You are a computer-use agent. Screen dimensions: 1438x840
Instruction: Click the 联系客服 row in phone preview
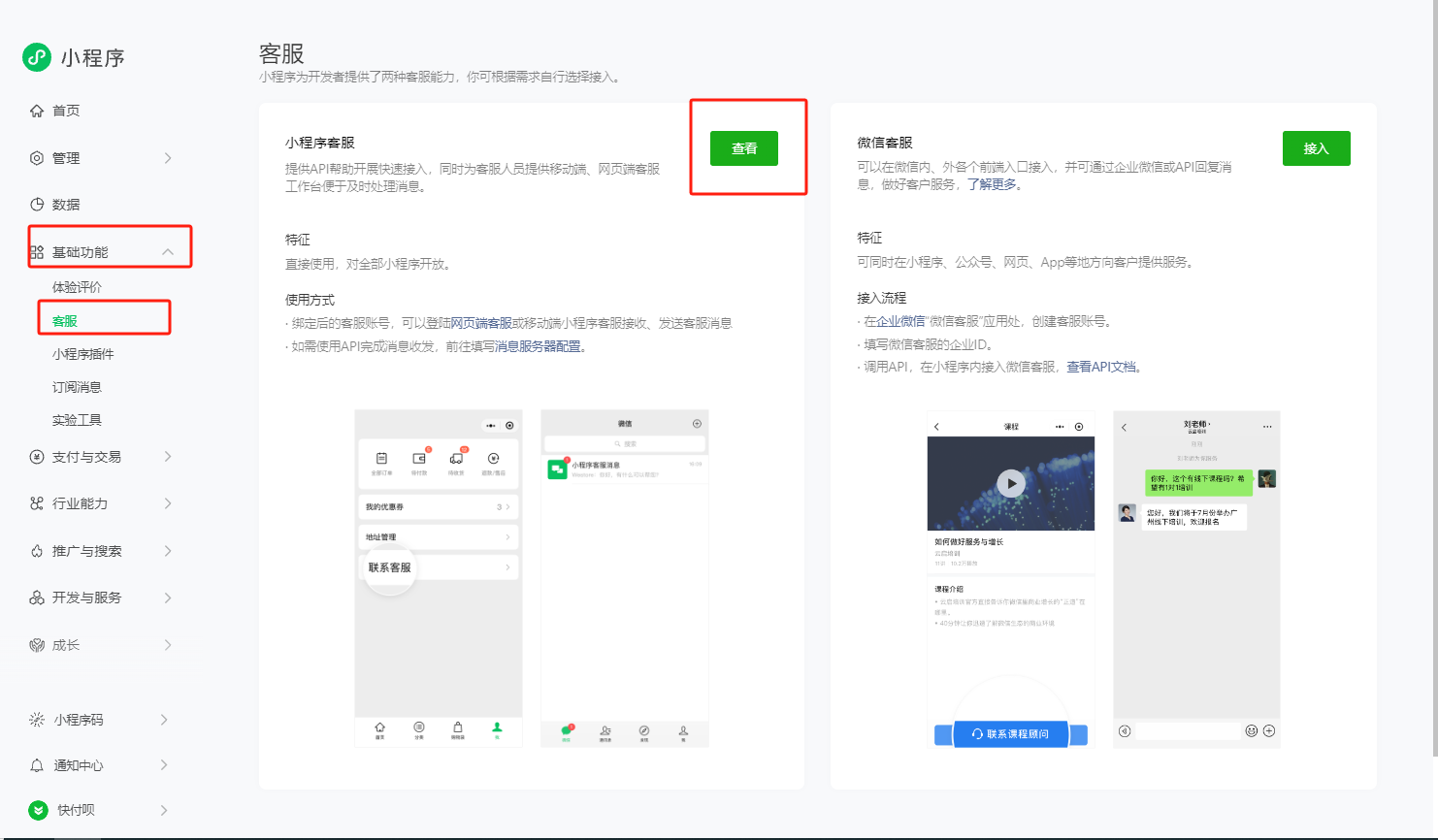438,567
